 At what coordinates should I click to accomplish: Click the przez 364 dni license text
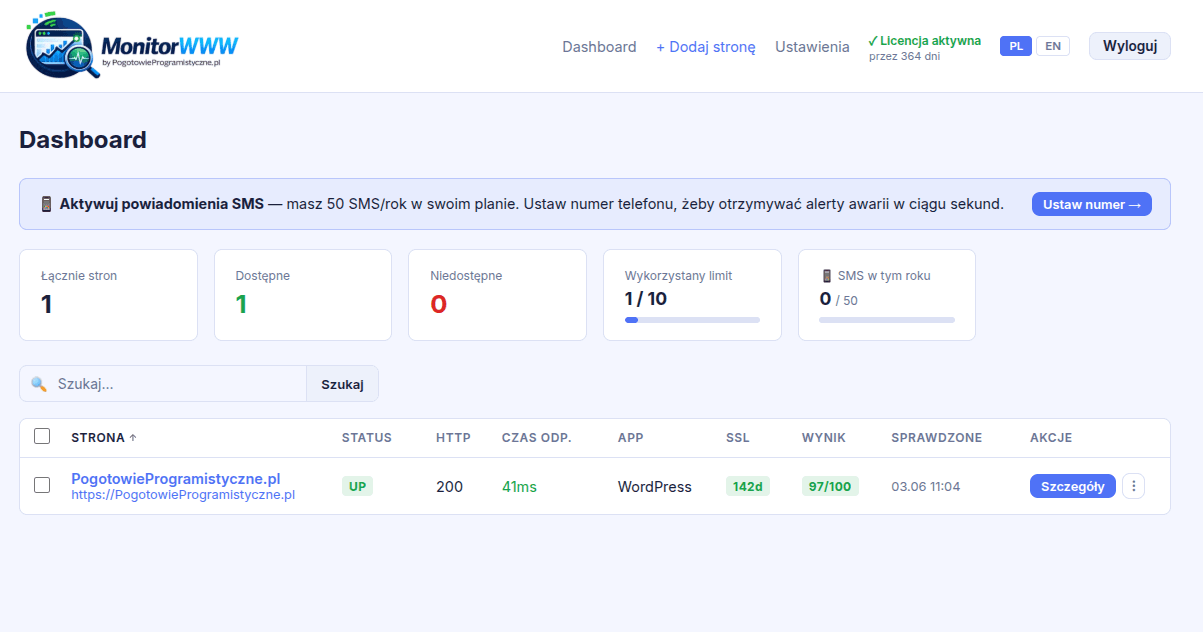[x=904, y=56]
